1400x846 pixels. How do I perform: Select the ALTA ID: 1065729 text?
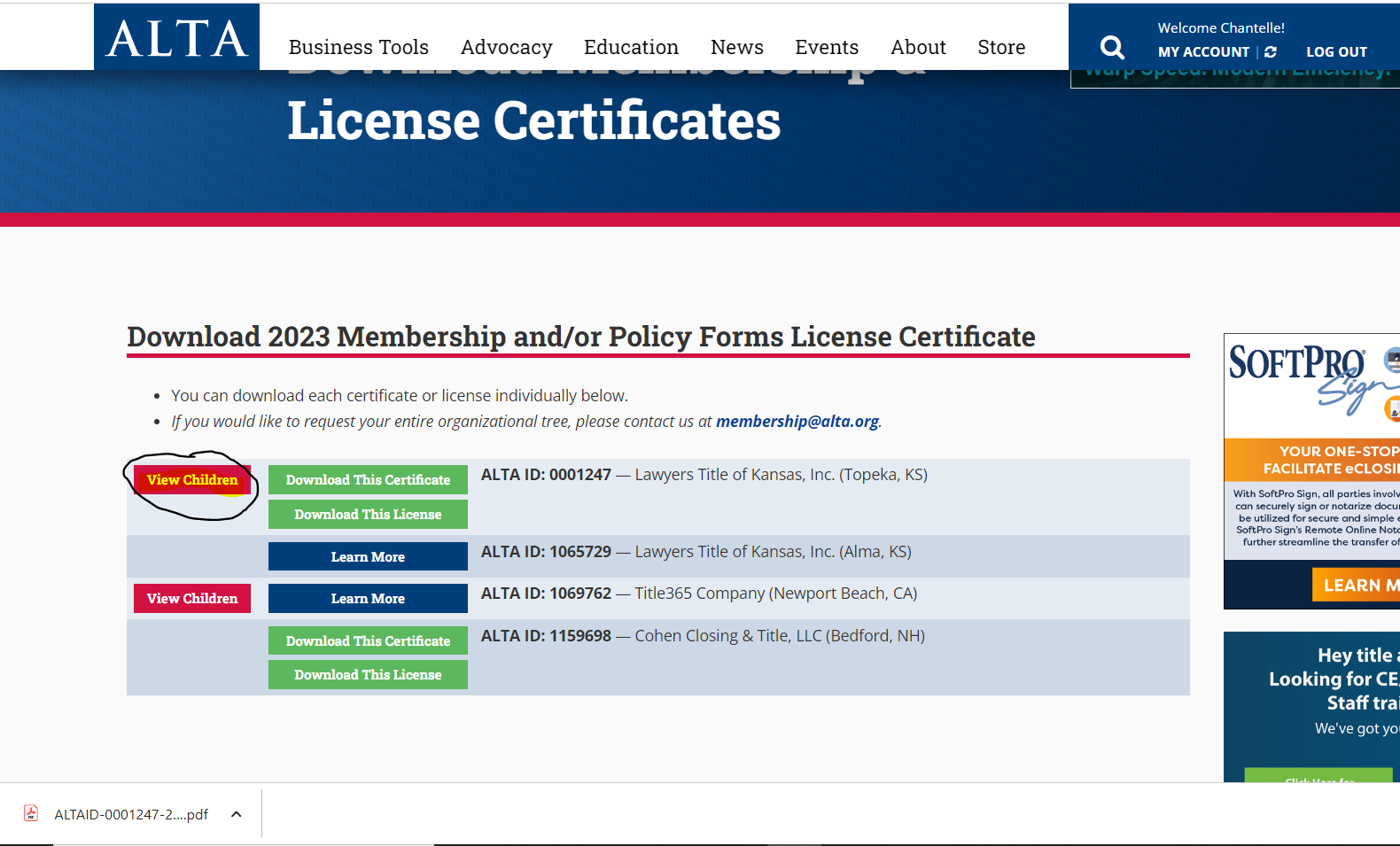pos(546,552)
